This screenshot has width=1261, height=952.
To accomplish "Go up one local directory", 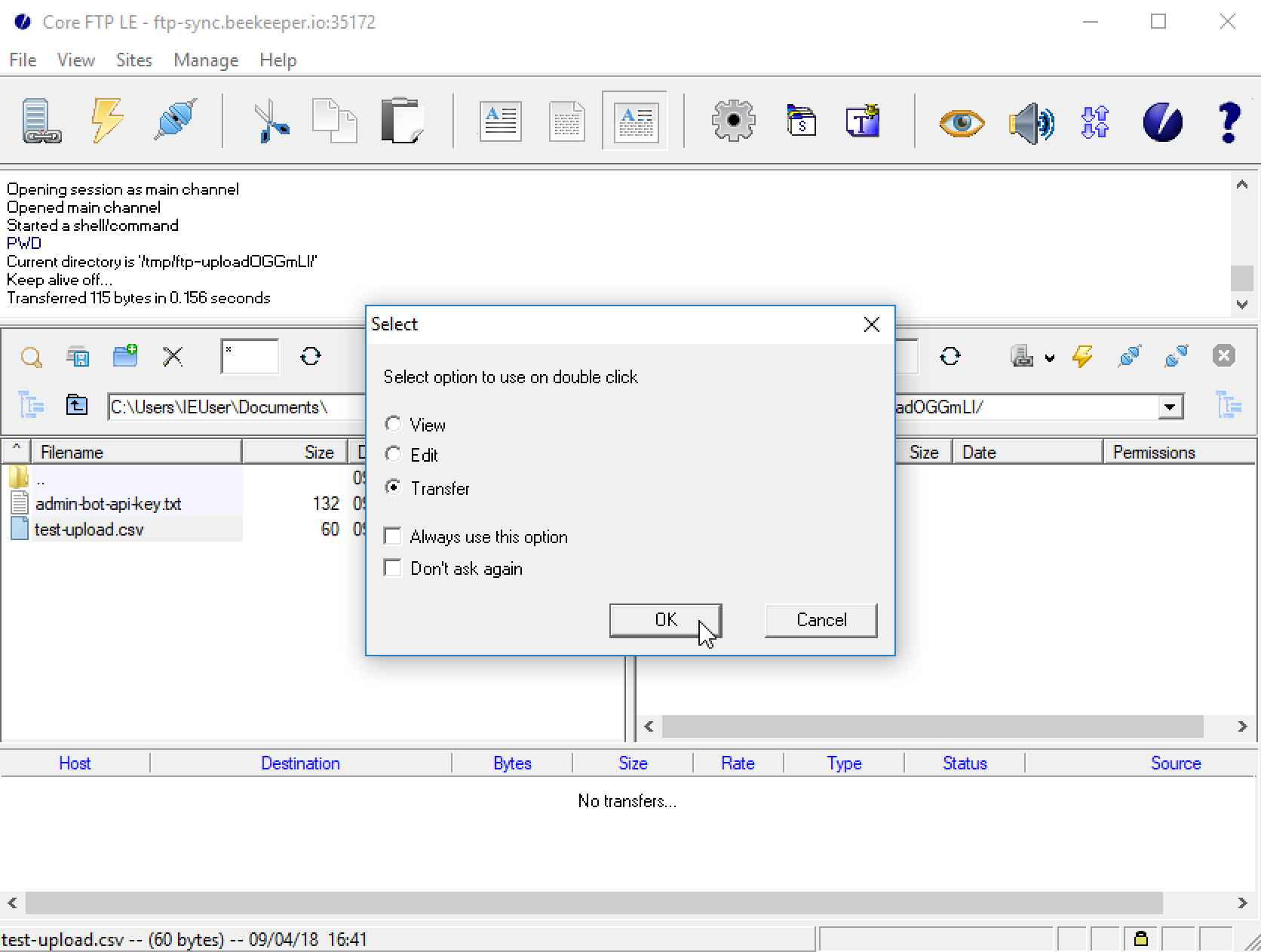I will click(76, 405).
